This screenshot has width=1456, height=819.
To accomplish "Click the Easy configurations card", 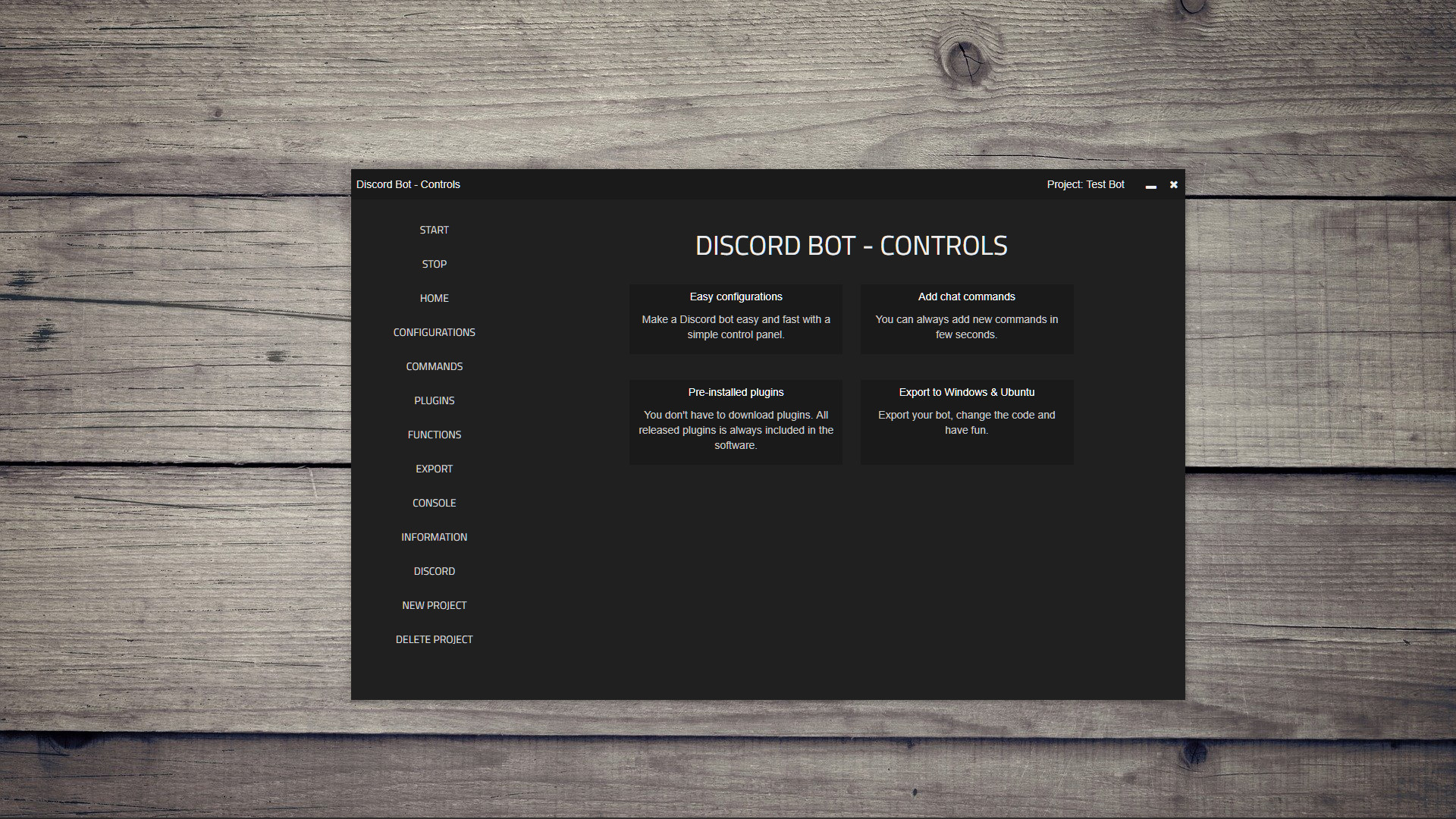I will point(736,318).
